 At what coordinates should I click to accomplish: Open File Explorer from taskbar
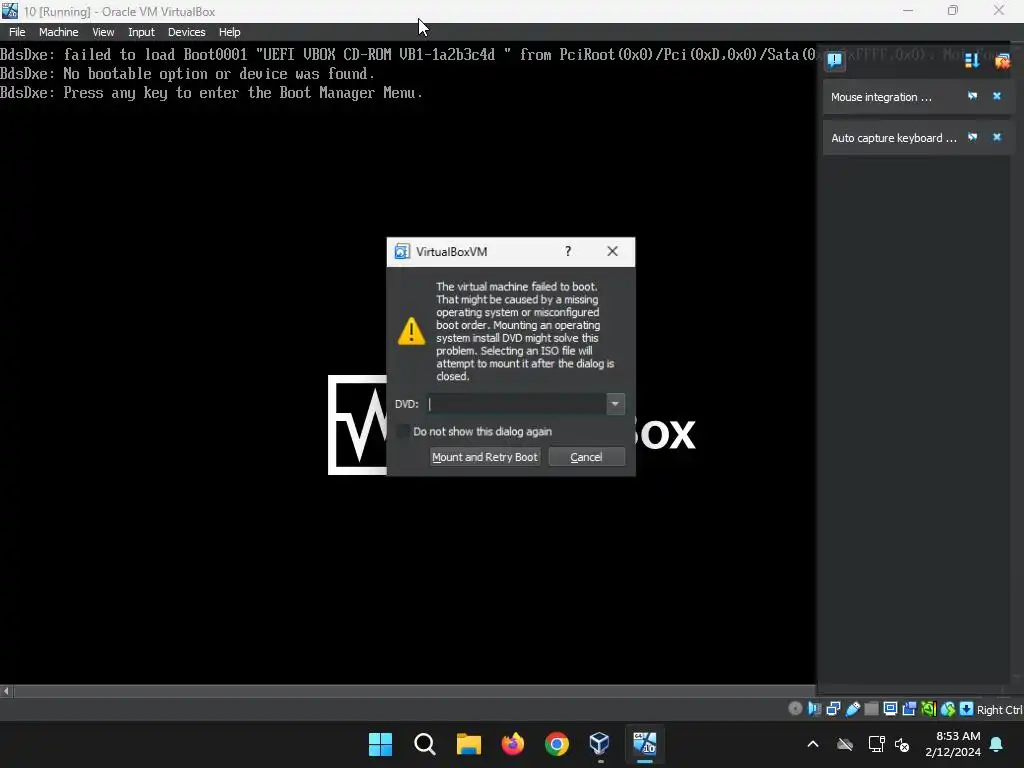tap(469, 744)
